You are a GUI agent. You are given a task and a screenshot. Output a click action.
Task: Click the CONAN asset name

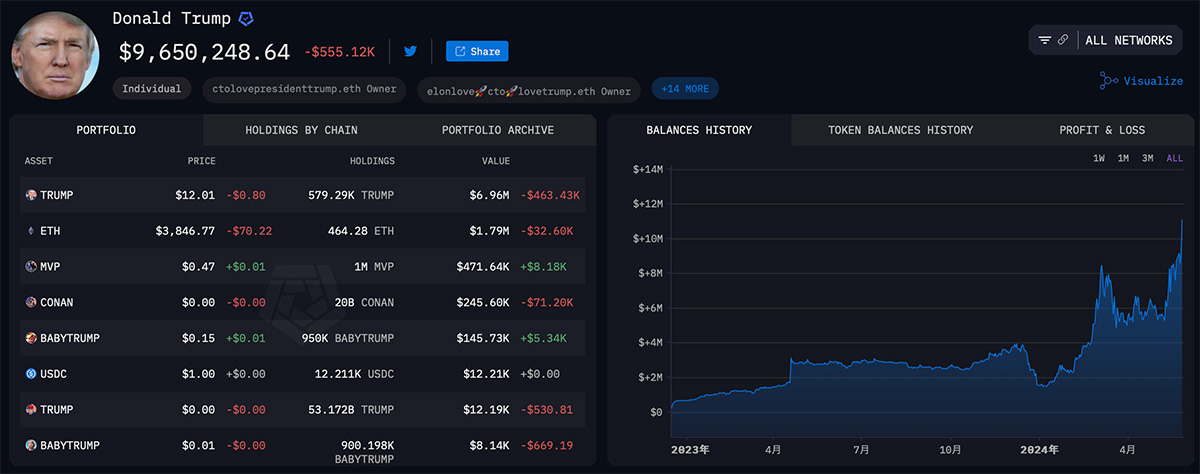point(57,302)
